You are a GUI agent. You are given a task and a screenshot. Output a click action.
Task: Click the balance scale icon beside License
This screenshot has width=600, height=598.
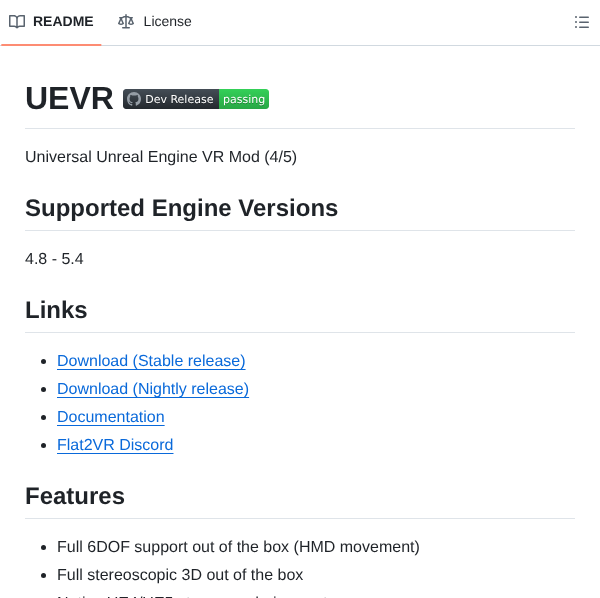[x=125, y=22]
